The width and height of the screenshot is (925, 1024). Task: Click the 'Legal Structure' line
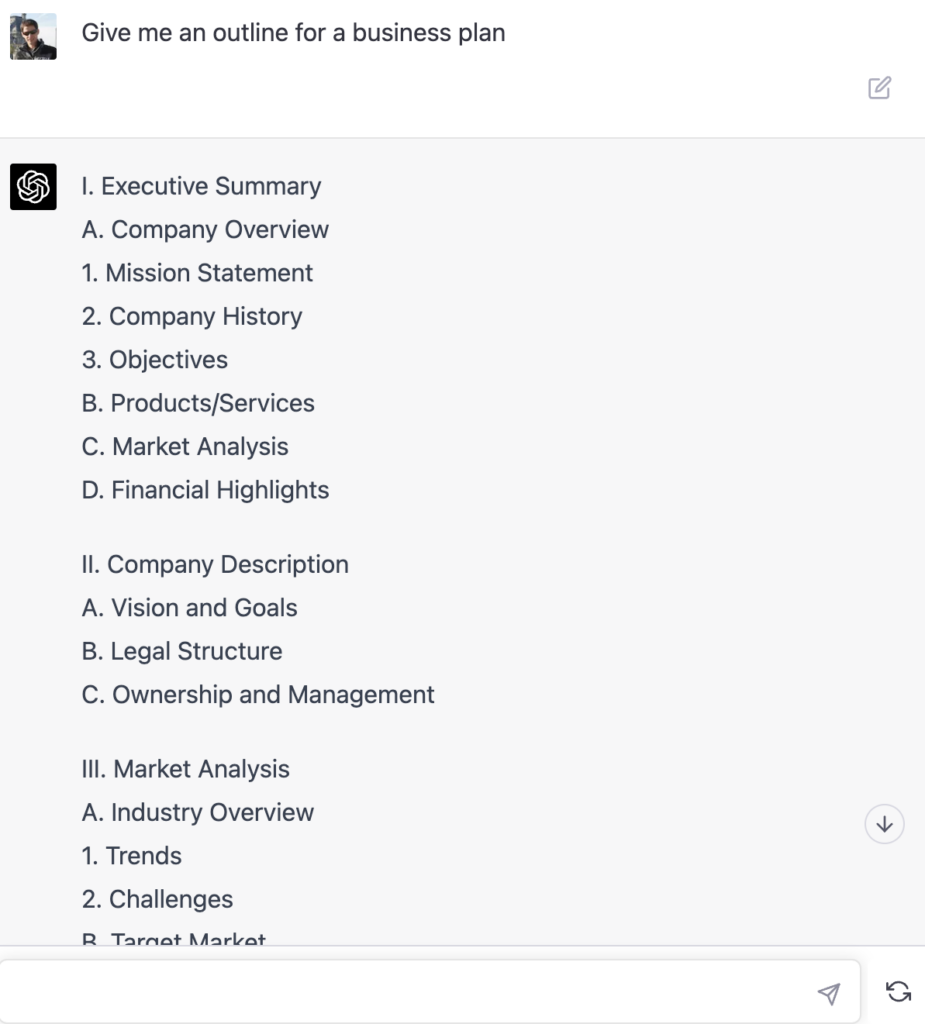[x=183, y=651]
